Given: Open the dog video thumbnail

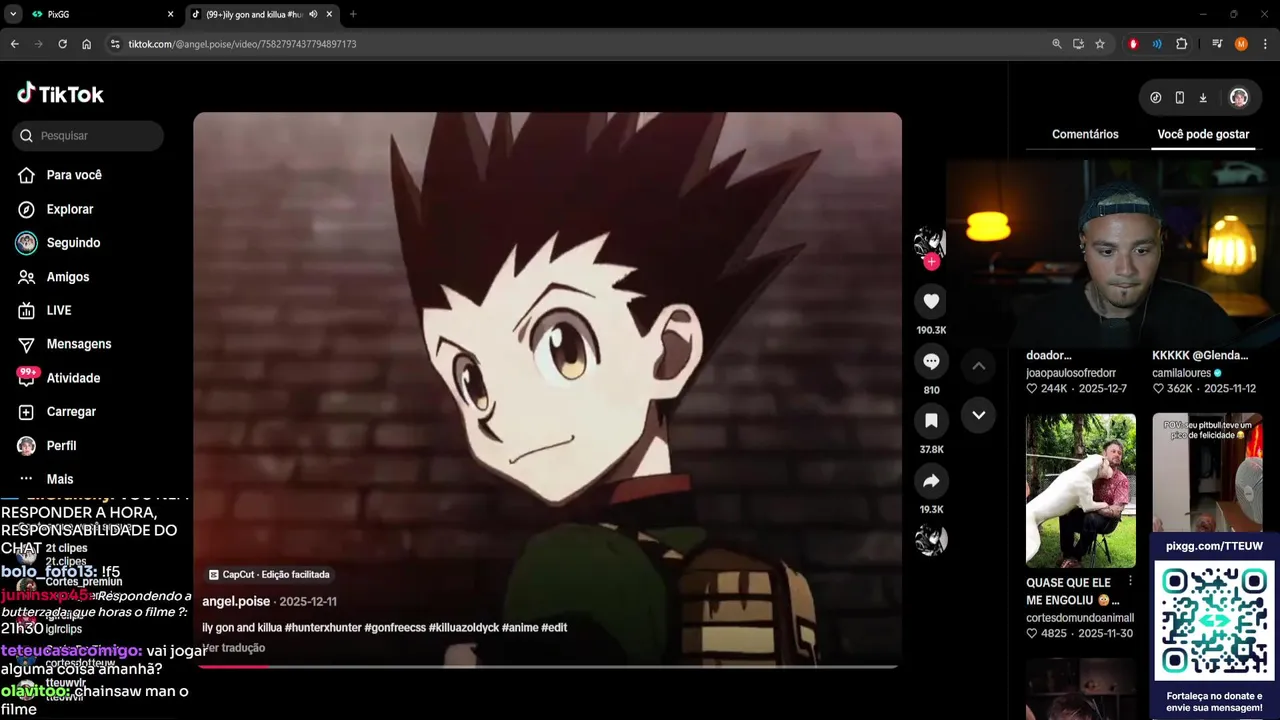Looking at the screenshot, I should click(x=1081, y=491).
